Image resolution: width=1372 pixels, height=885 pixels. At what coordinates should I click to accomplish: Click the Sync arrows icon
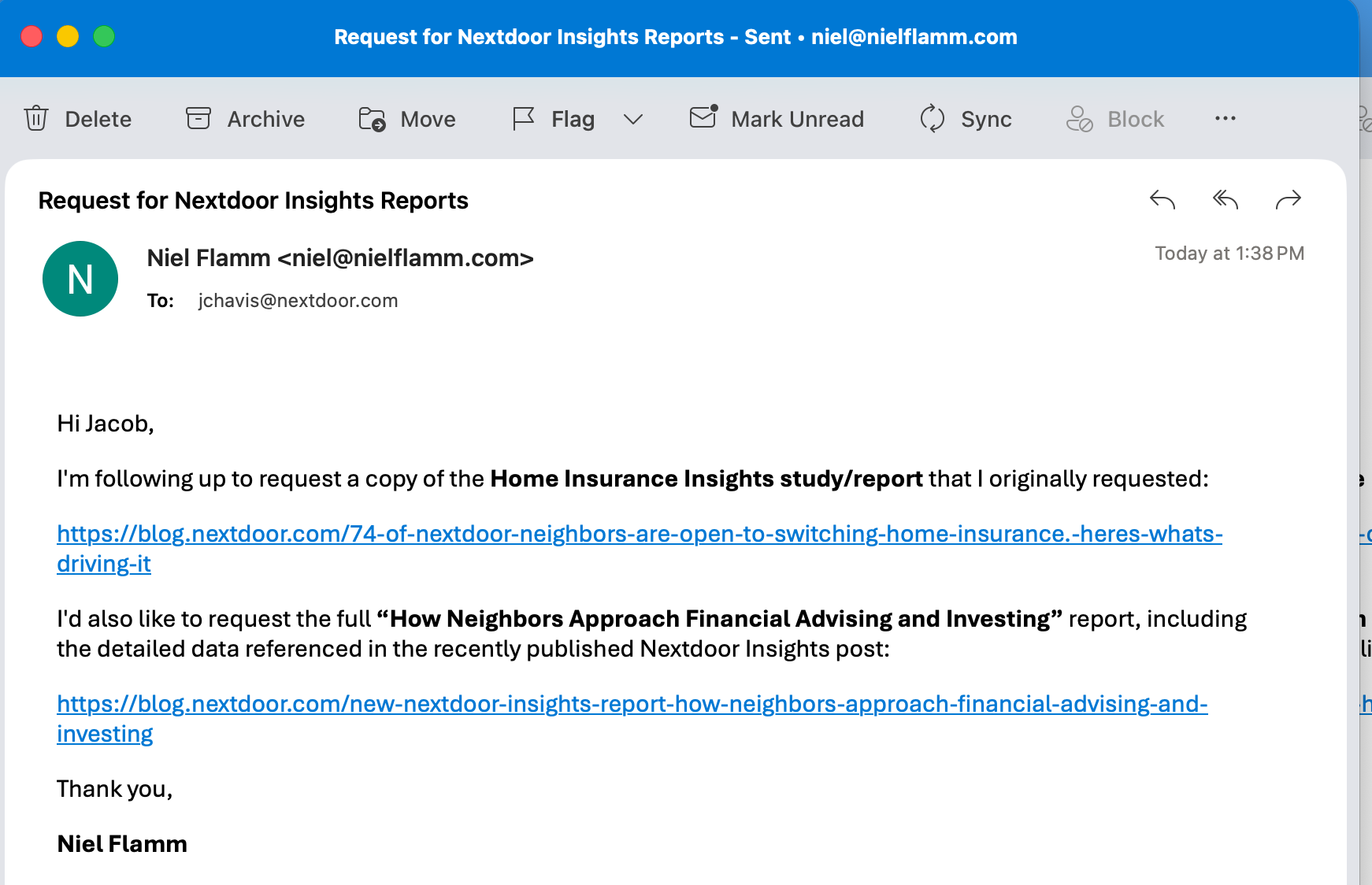(933, 118)
